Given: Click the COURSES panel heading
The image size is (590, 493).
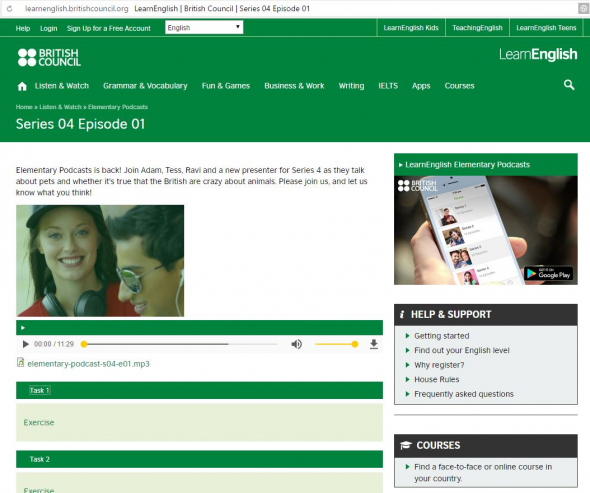Looking at the screenshot, I should click(438, 445).
